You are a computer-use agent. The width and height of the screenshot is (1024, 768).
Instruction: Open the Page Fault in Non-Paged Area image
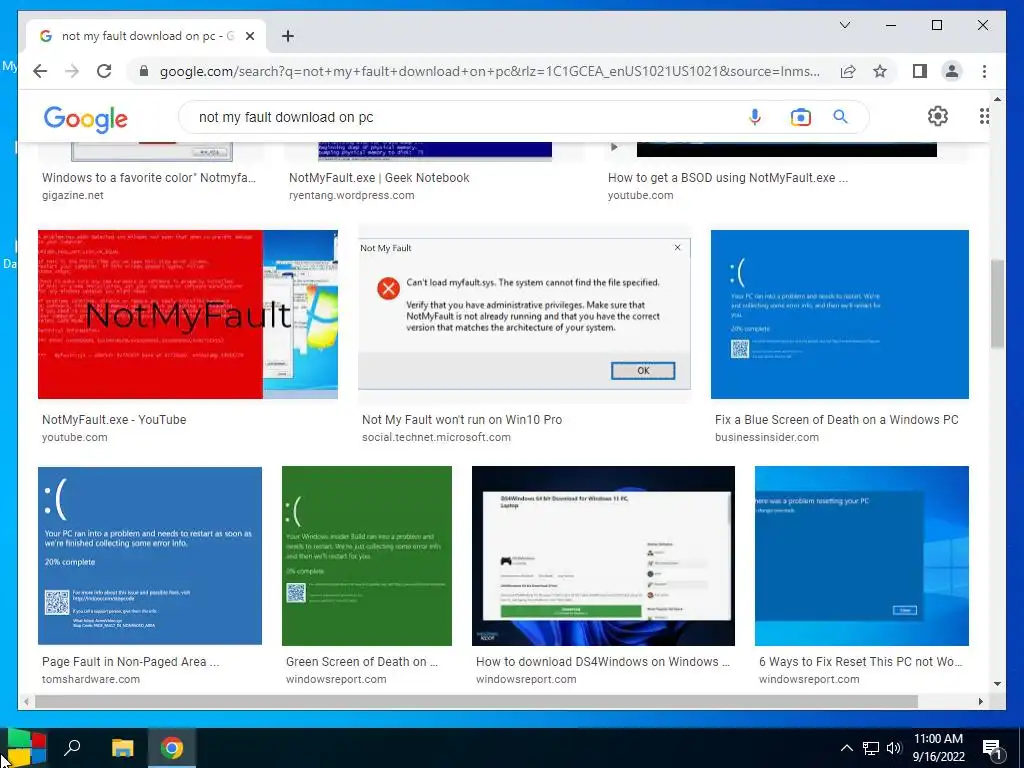[x=150, y=556]
